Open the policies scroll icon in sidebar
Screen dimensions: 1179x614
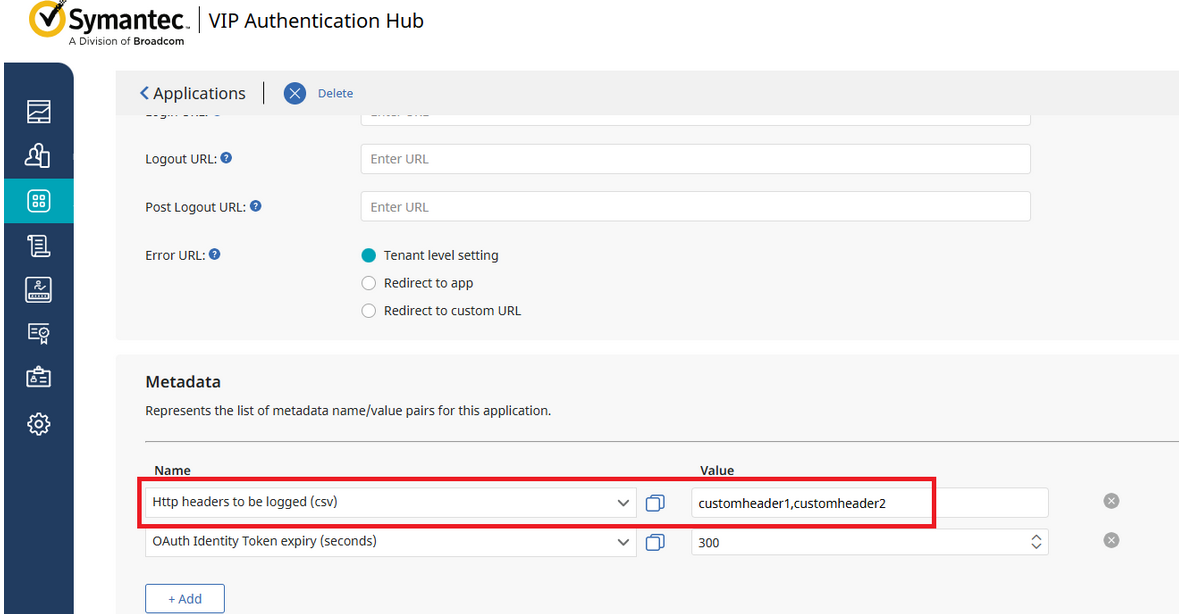pyautogui.click(x=38, y=245)
